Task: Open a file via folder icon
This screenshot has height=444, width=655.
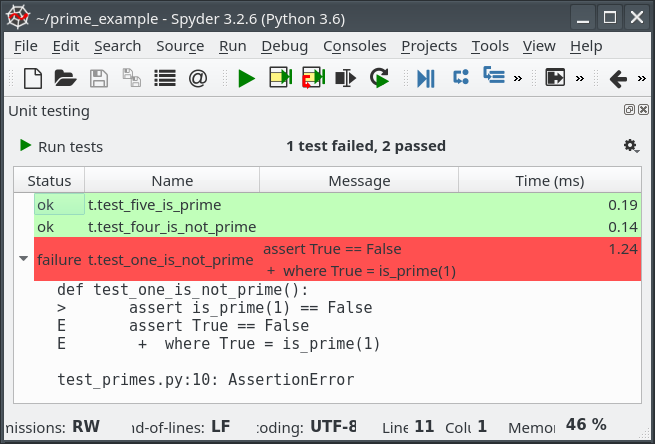Action: (65, 78)
